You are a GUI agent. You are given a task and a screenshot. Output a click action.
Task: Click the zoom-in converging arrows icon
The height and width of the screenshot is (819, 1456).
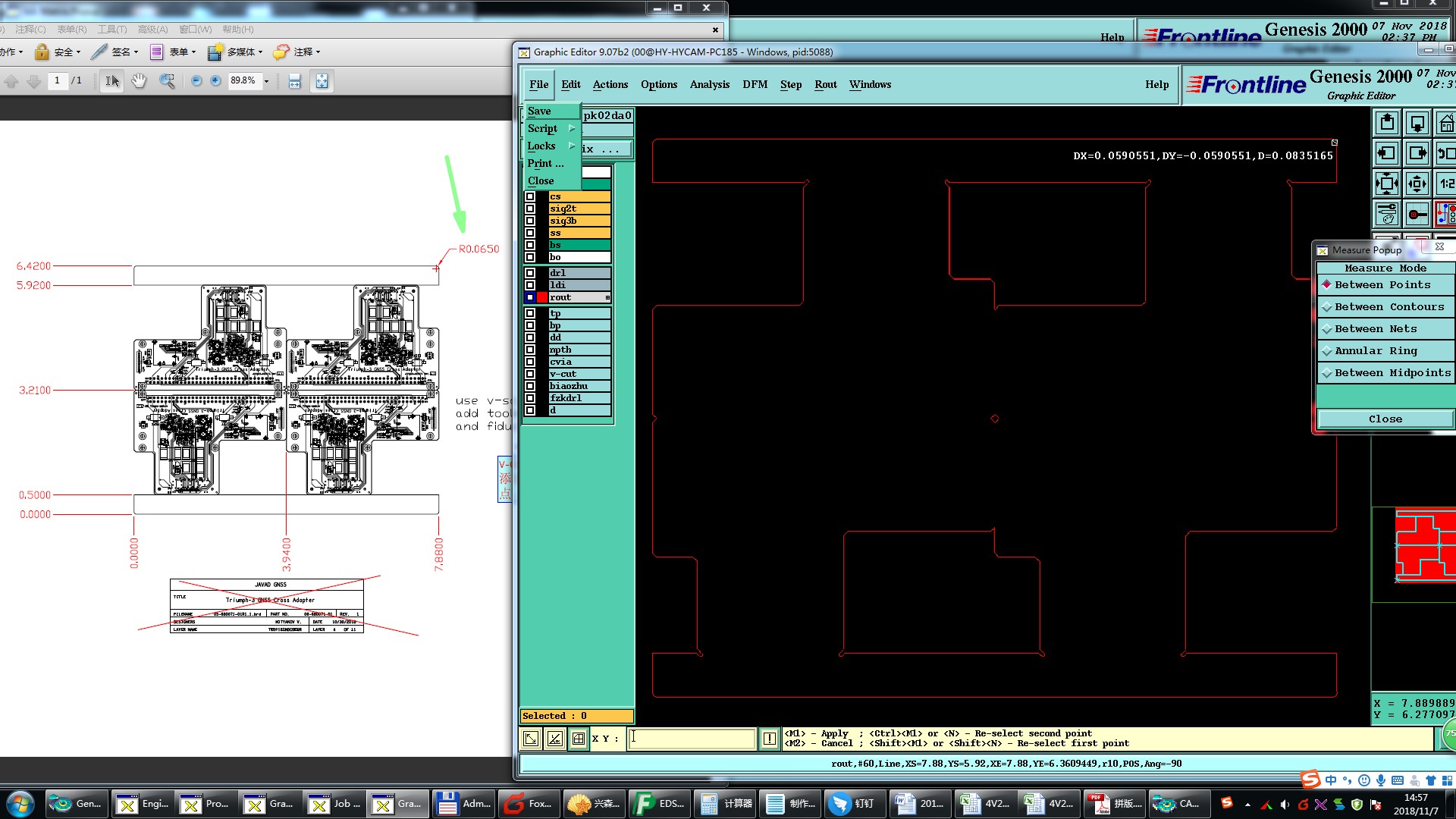[x=1387, y=184]
